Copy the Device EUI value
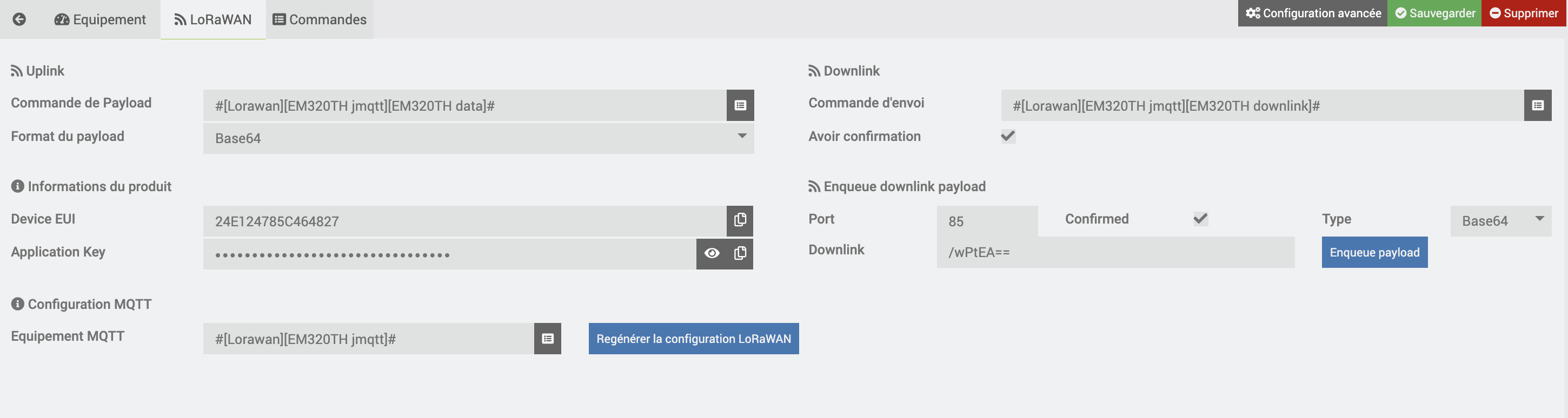1568x418 pixels. point(740,220)
